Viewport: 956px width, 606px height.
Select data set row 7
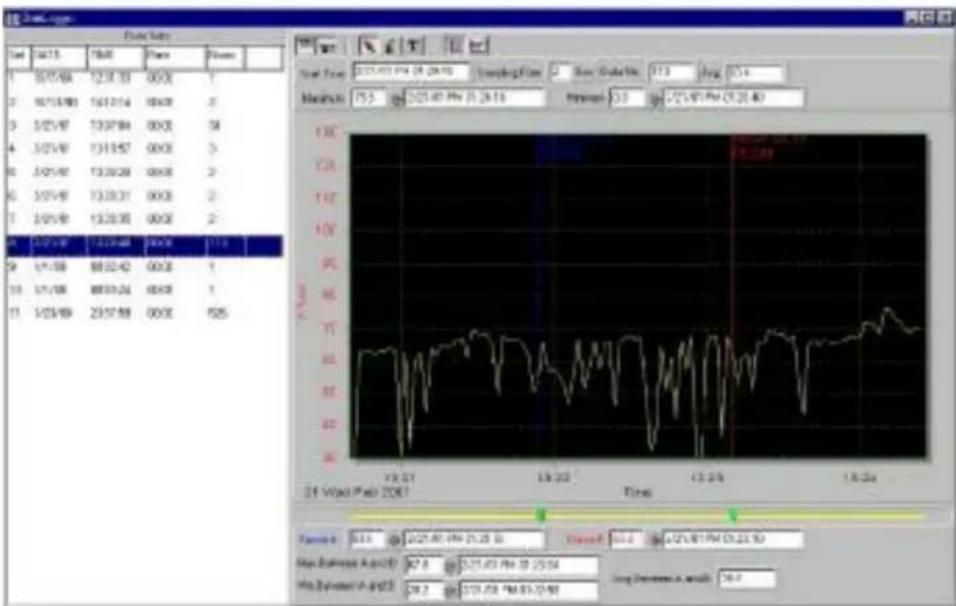[144, 219]
